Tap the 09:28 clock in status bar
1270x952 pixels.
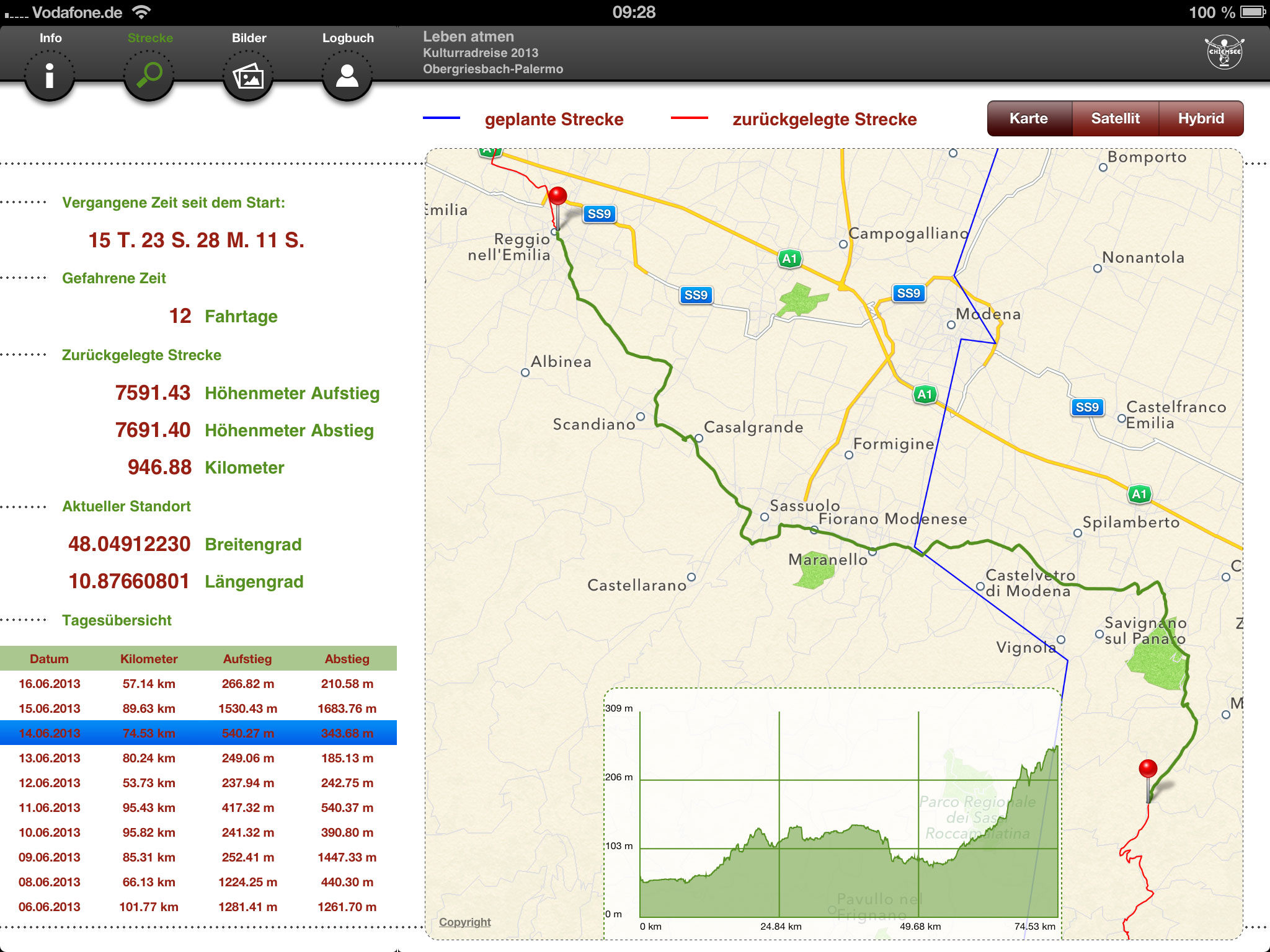point(634,12)
